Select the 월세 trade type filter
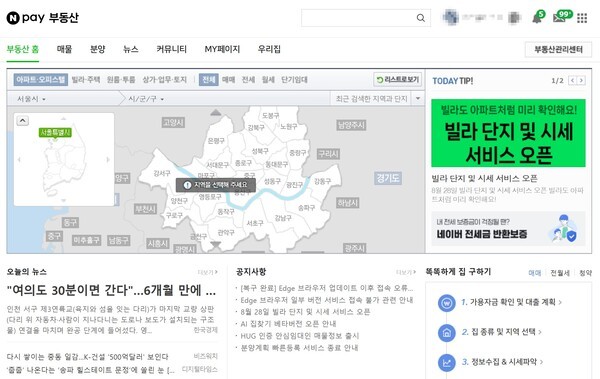Viewport: 600px width, 379px height. click(x=268, y=80)
